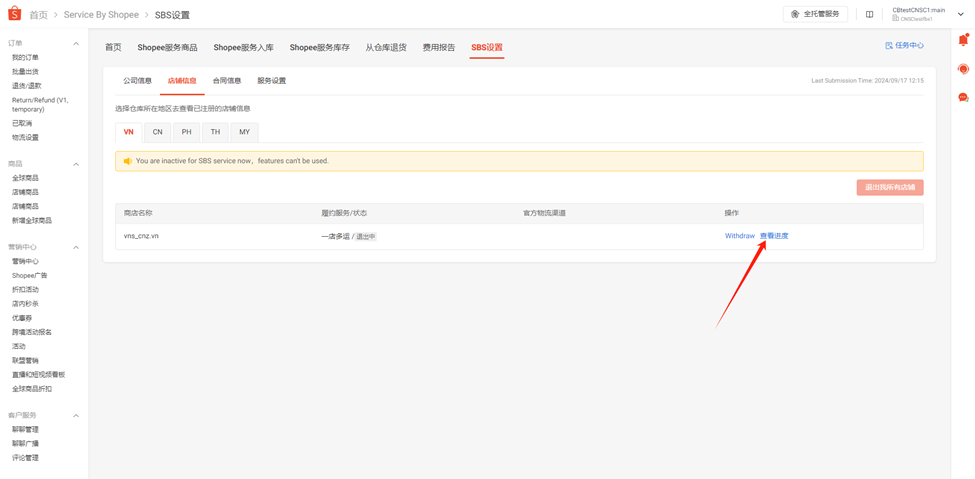
Task: Click the Withdraw link for vns_cnz.vn
Action: (x=739, y=236)
